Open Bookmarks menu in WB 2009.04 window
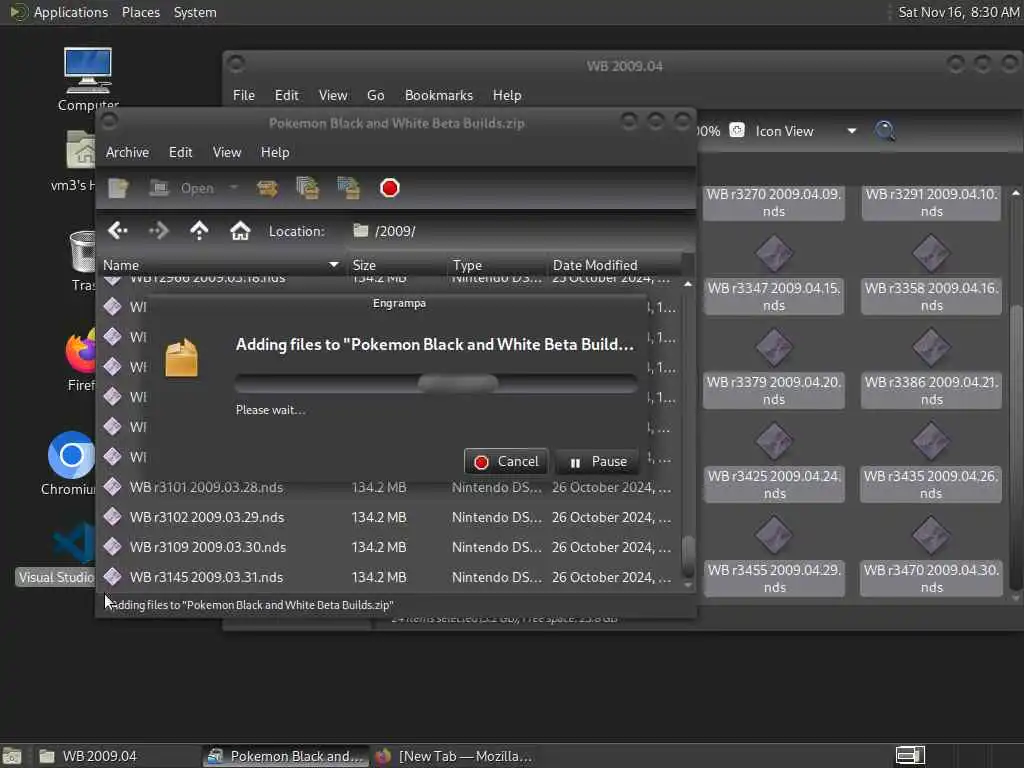 (x=439, y=95)
